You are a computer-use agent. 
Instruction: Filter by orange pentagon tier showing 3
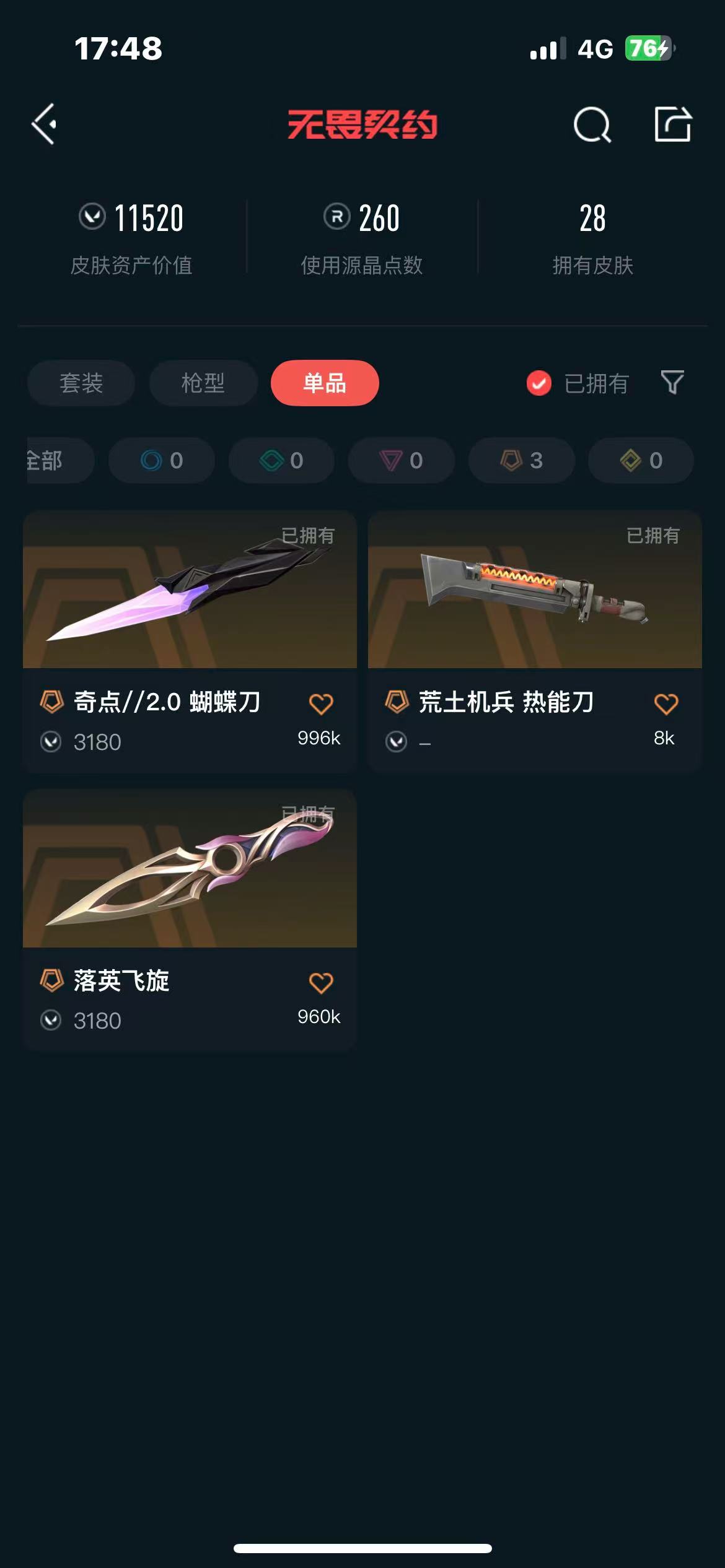click(522, 460)
